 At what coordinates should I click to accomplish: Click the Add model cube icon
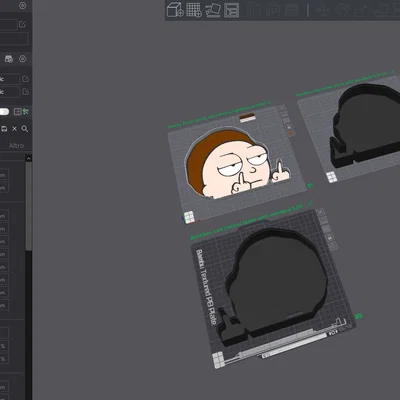pyautogui.click(x=175, y=10)
